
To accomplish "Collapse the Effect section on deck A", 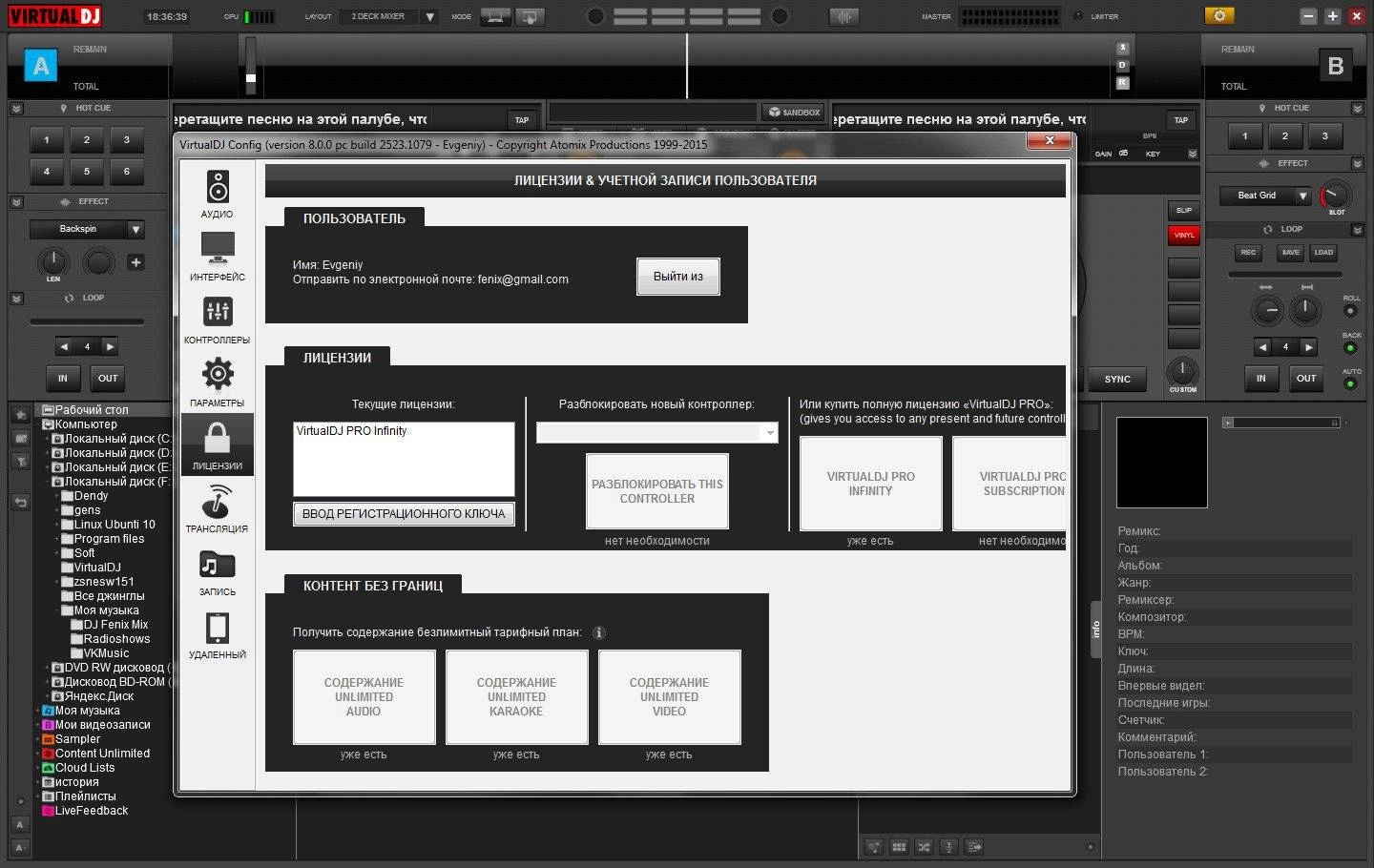I will (16, 202).
